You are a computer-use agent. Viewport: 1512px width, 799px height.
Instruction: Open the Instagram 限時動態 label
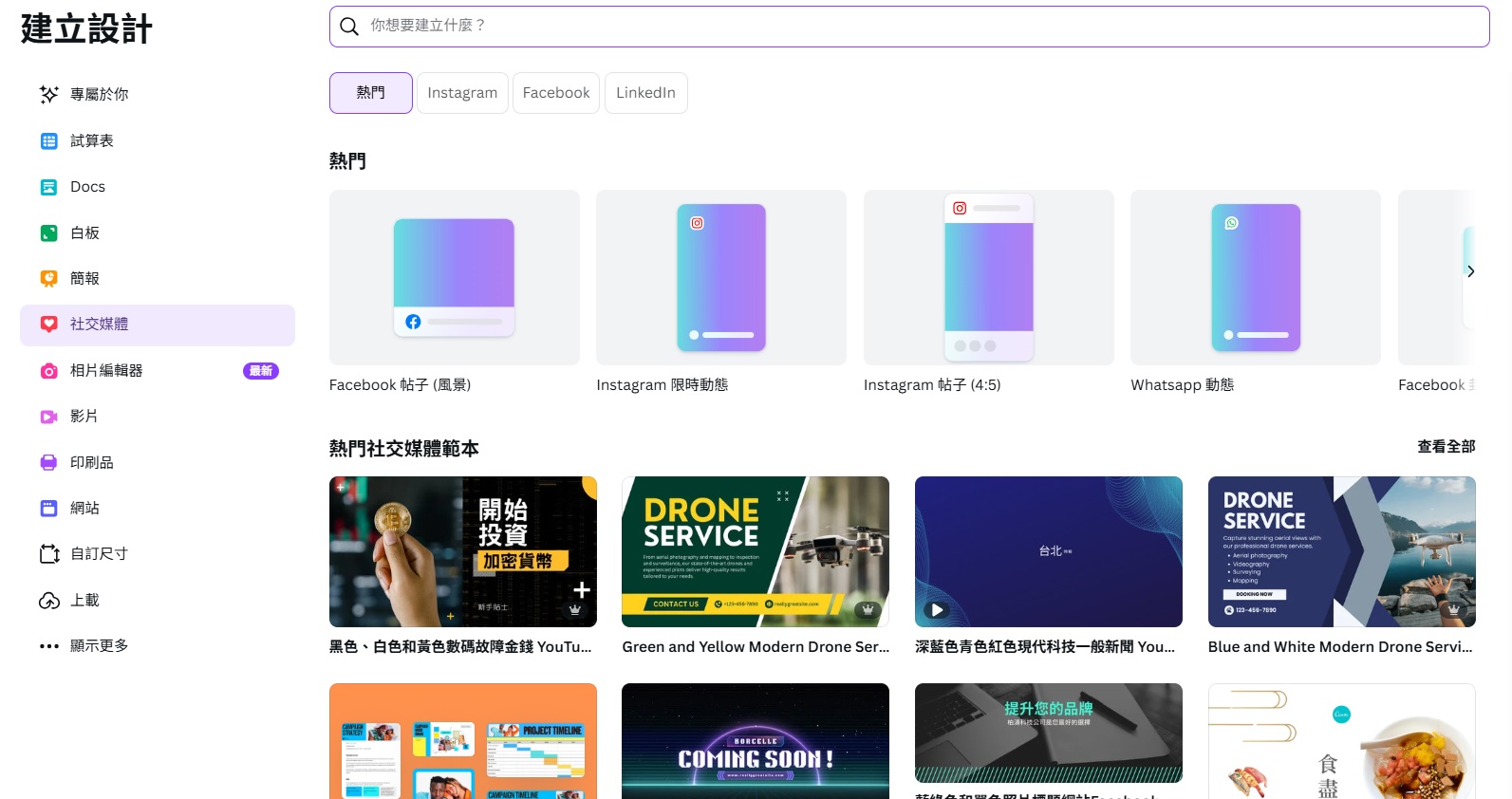coord(663,384)
